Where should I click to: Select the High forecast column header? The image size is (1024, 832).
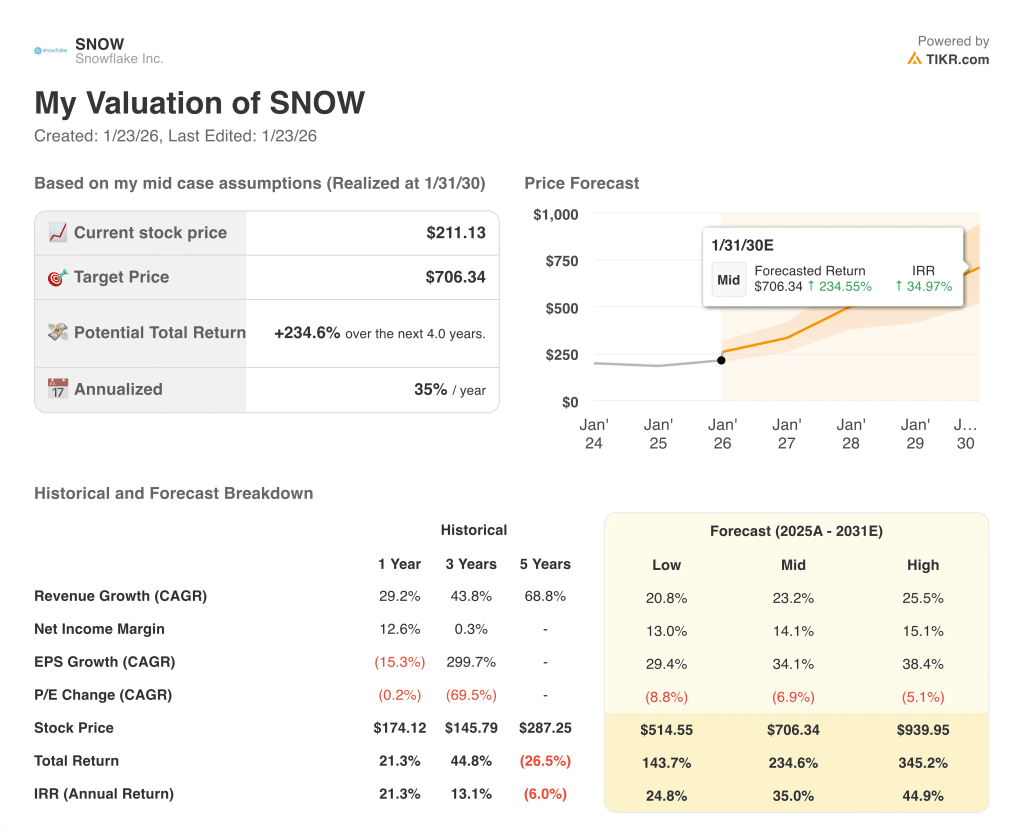(923, 565)
